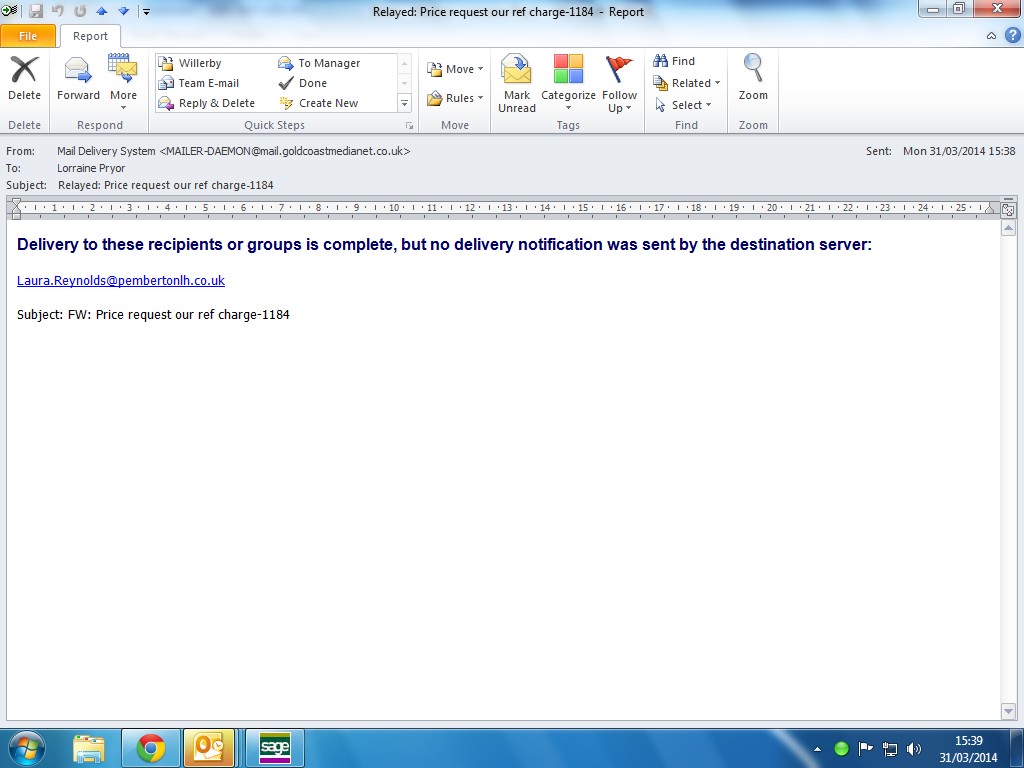Open Manage Quick Steps dialog launcher
This screenshot has width=1024, height=768.
(x=409, y=125)
